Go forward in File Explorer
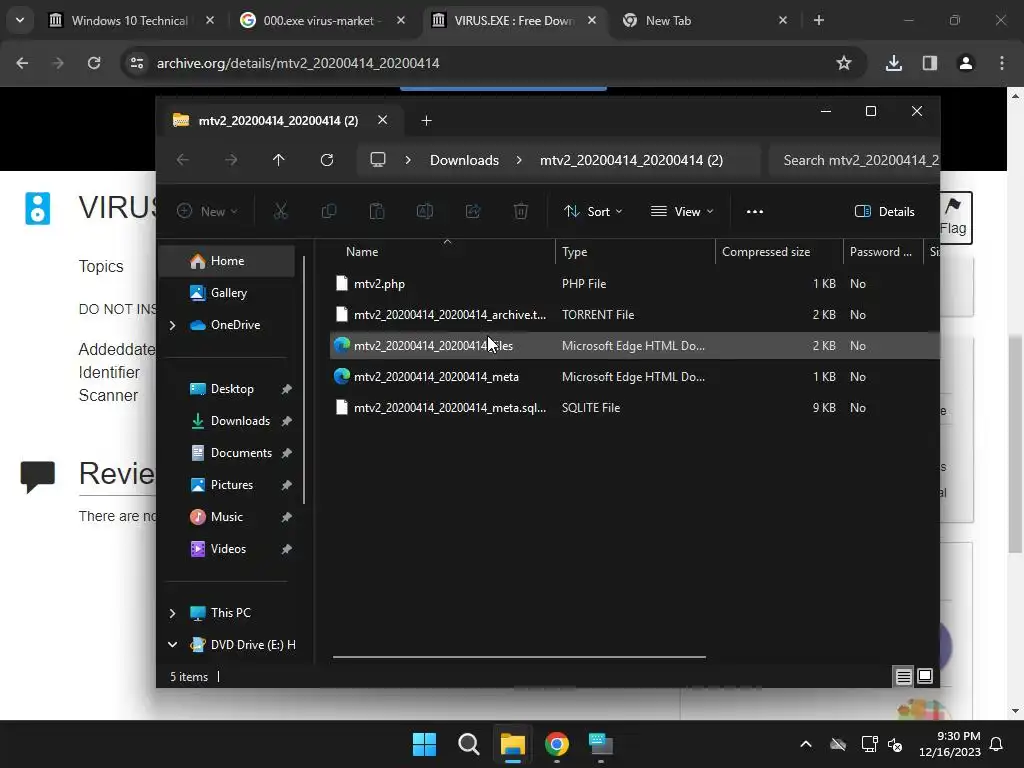The height and width of the screenshot is (768, 1024). pyautogui.click(x=231, y=160)
